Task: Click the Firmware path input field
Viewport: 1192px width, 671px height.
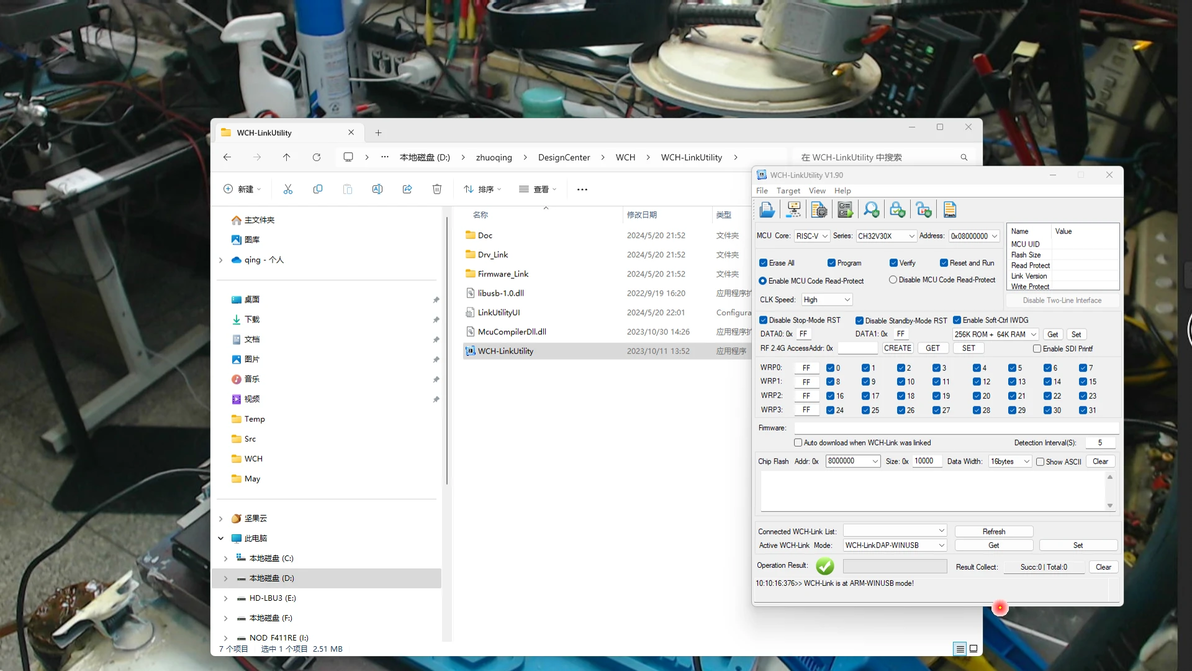Action: tap(954, 428)
